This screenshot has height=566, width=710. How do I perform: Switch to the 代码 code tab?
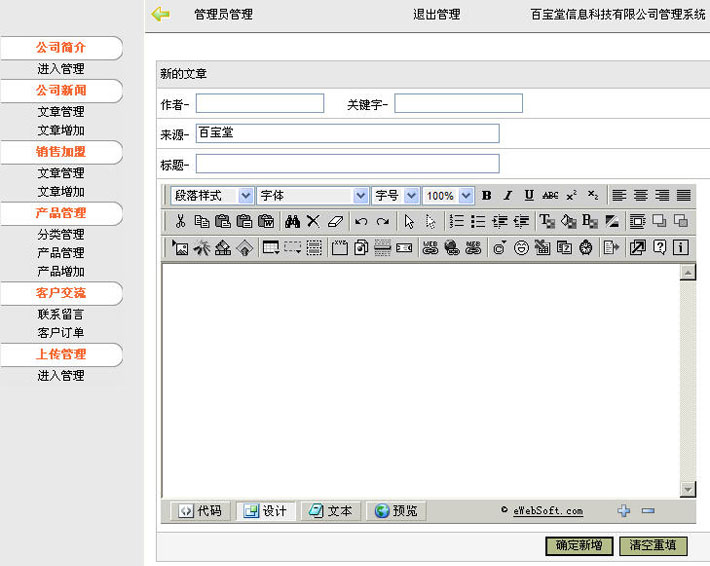pyautogui.click(x=200, y=511)
